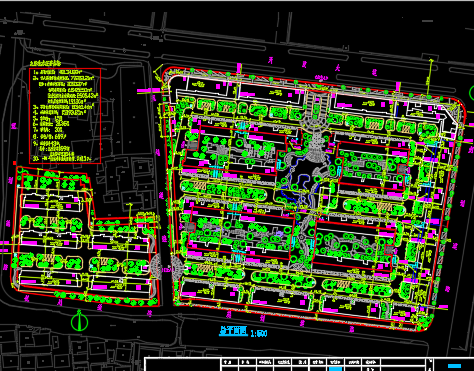
Task: Select the small red square marker left of the west parcel
Action: tap(15, 163)
